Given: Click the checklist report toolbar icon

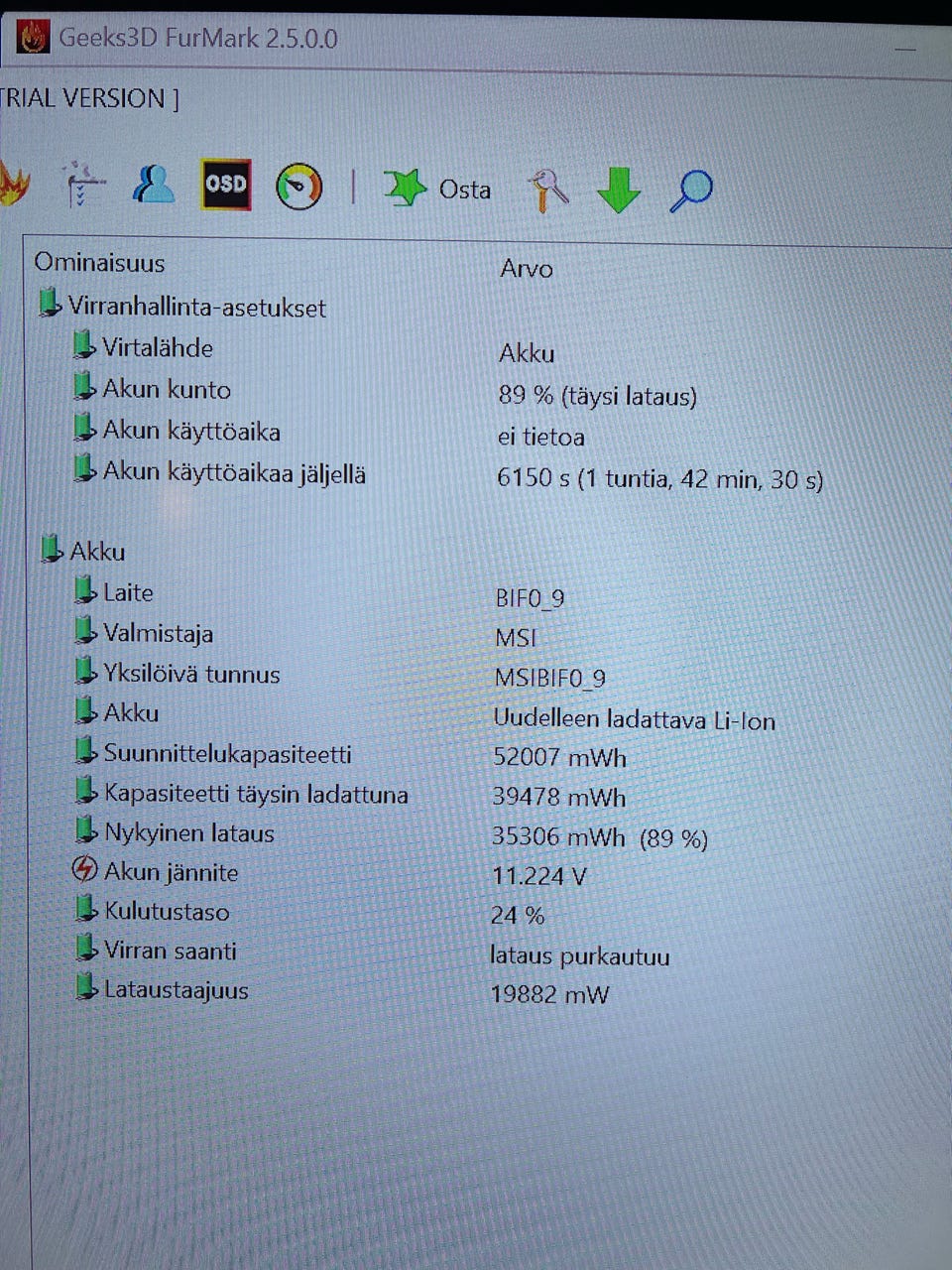Looking at the screenshot, I should (x=83, y=185).
